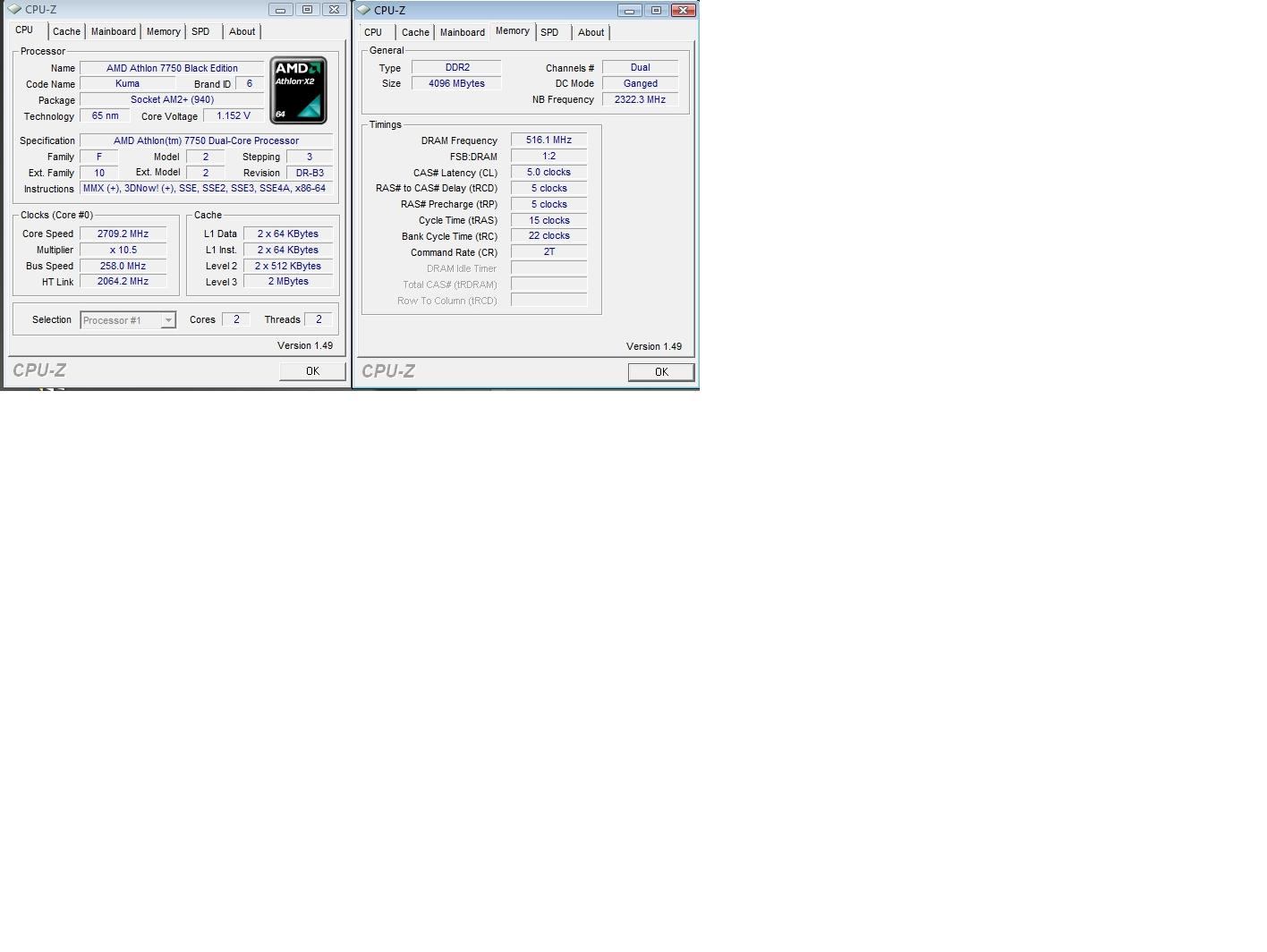Close the left CPU-Z window
The image size is (1267, 952).
334,10
